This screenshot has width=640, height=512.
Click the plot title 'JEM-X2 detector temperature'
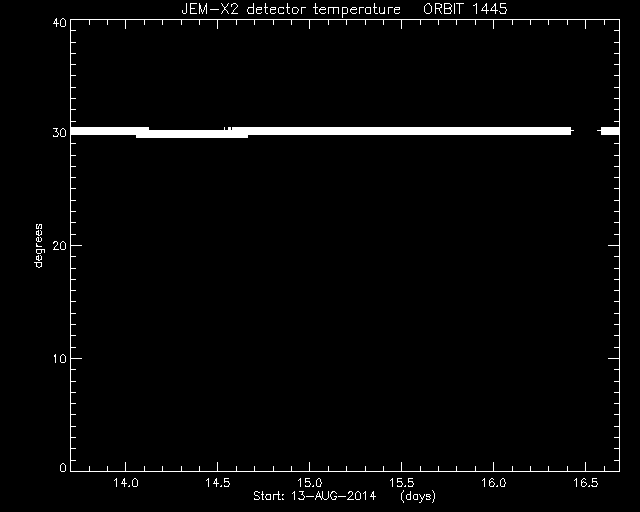coord(291,9)
